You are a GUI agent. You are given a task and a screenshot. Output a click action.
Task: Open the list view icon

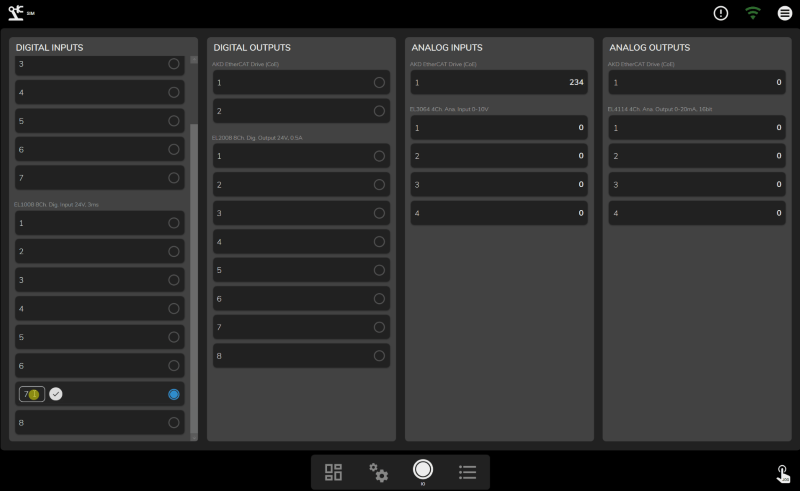[467, 472]
